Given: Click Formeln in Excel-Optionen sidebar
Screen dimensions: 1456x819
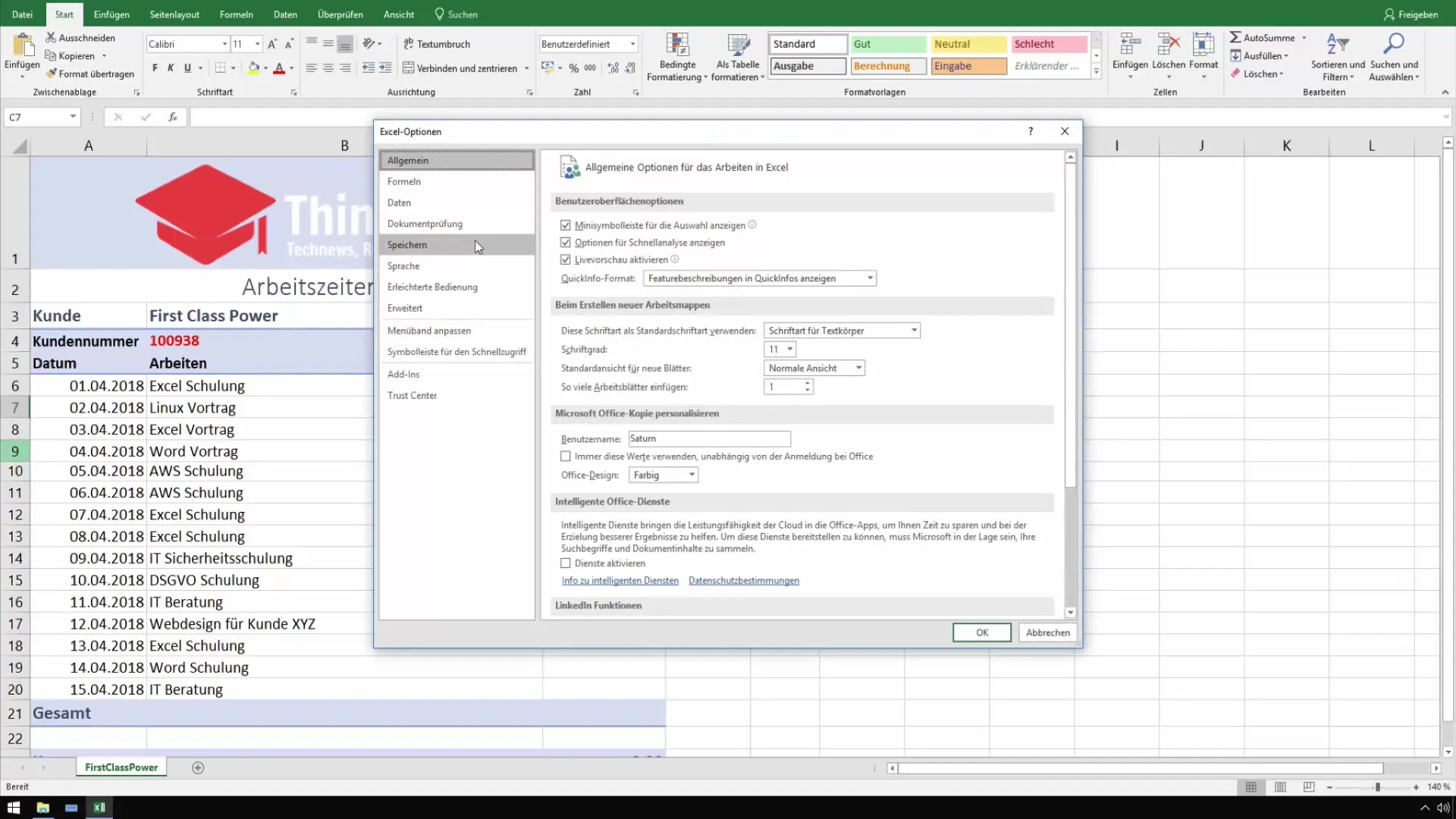Looking at the screenshot, I should (x=404, y=181).
